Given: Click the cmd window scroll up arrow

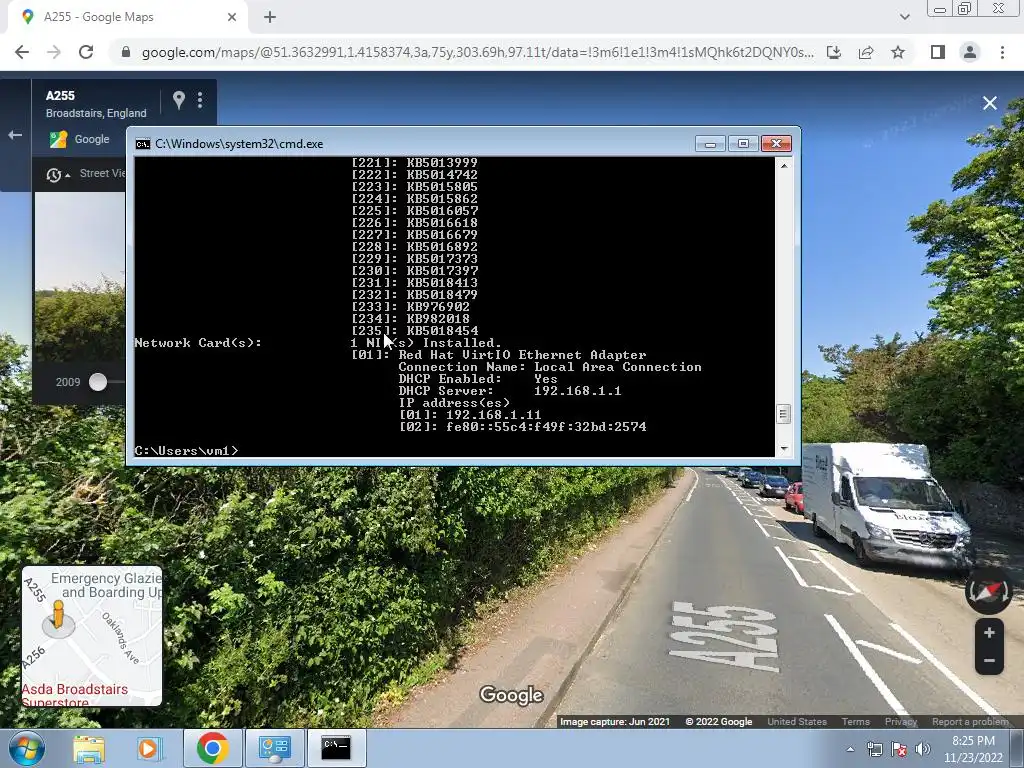Looking at the screenshot, I should (x=784, y=165).
